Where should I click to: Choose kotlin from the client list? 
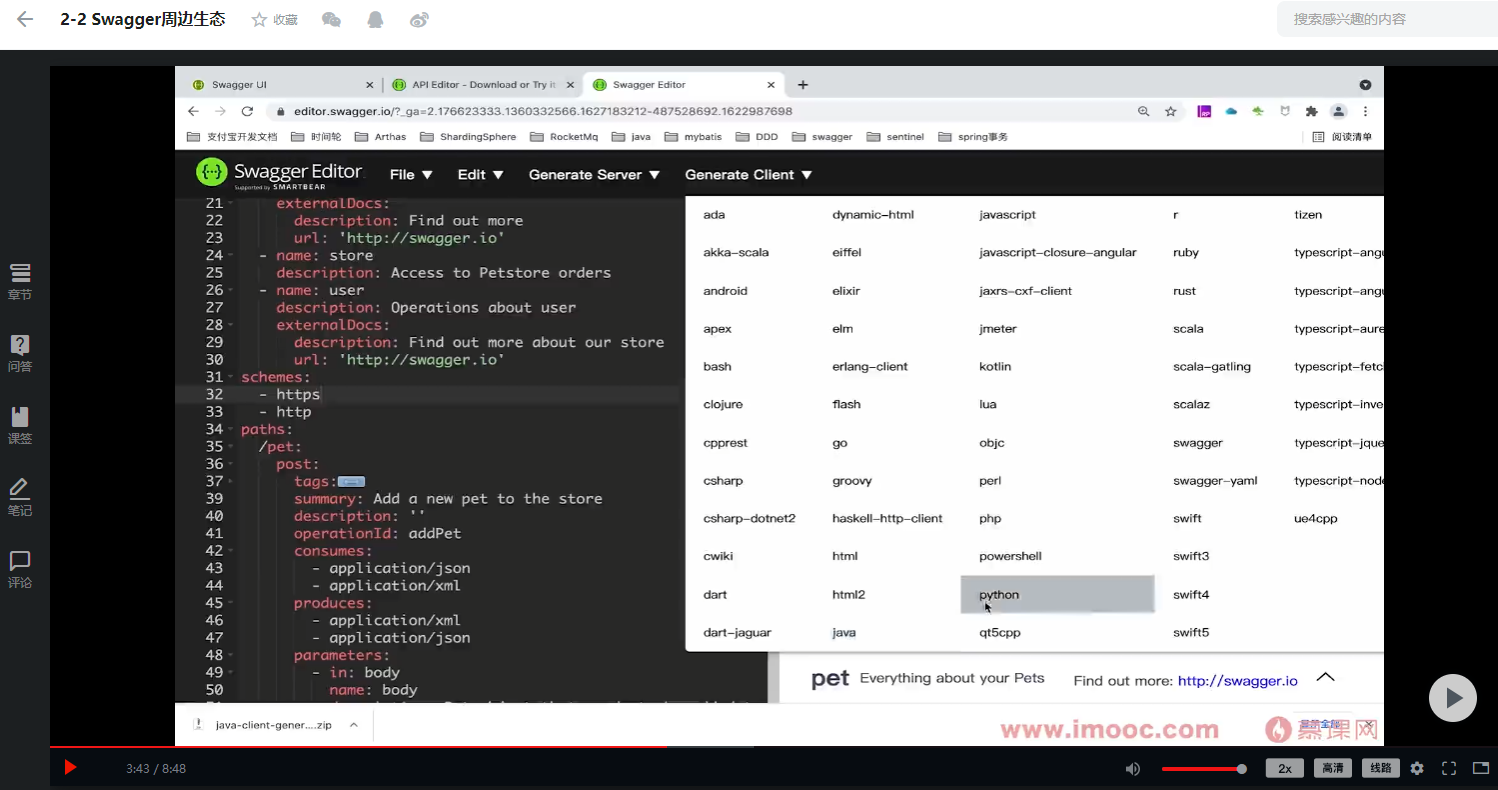[995, 367]
